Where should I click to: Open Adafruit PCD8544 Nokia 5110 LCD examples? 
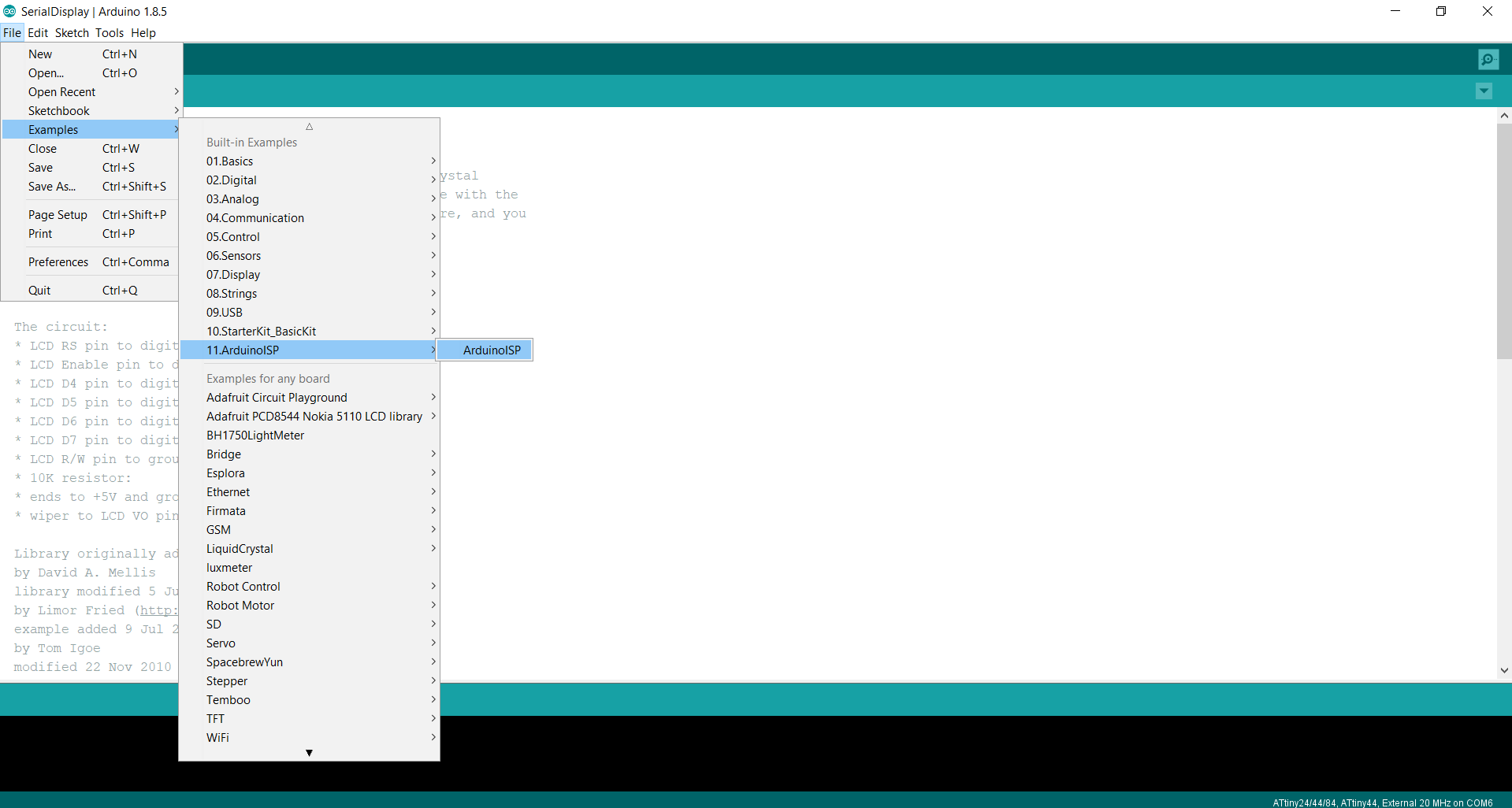(x=310, y=417)
